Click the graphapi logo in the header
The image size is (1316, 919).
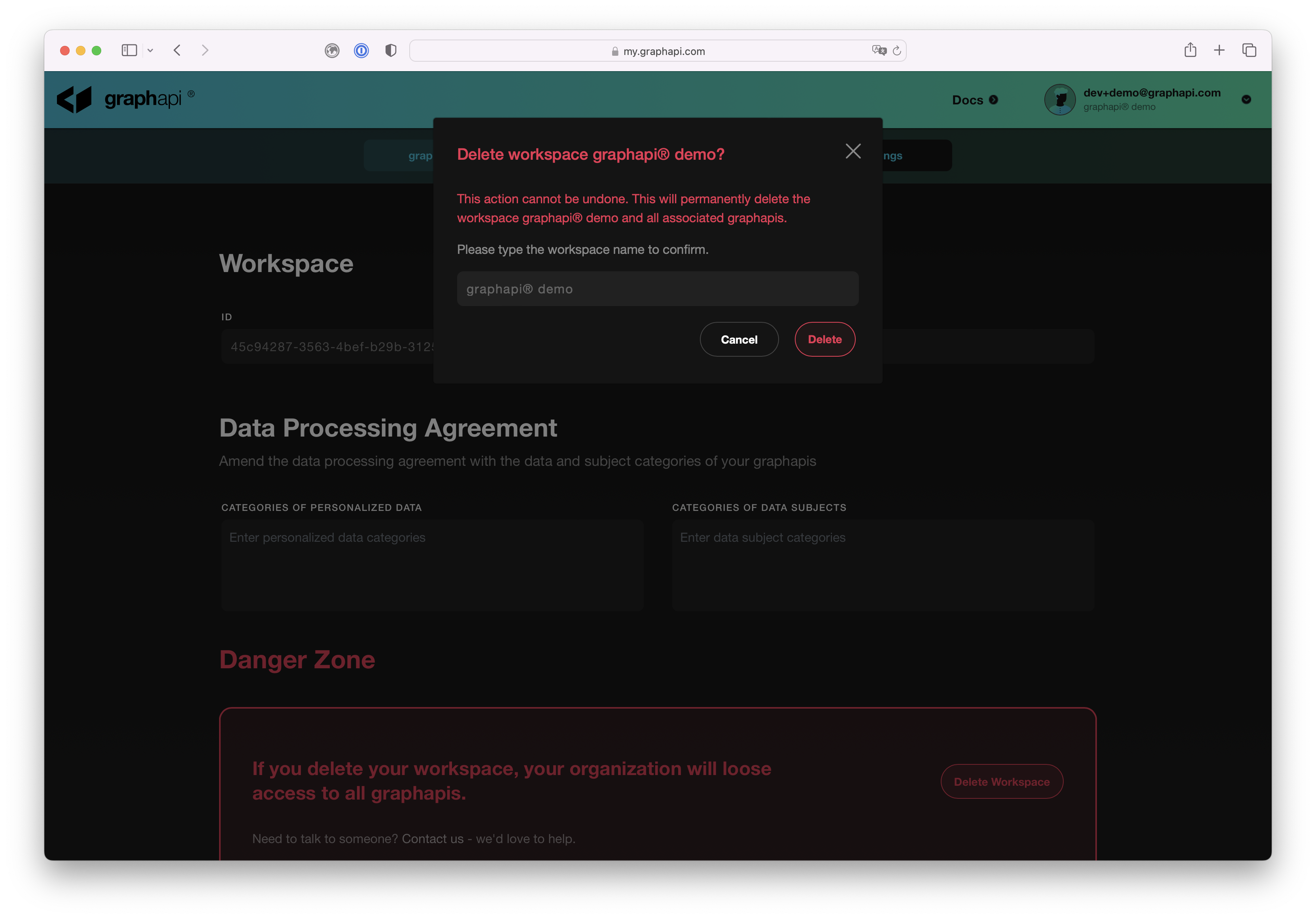[x=126, y=99]
